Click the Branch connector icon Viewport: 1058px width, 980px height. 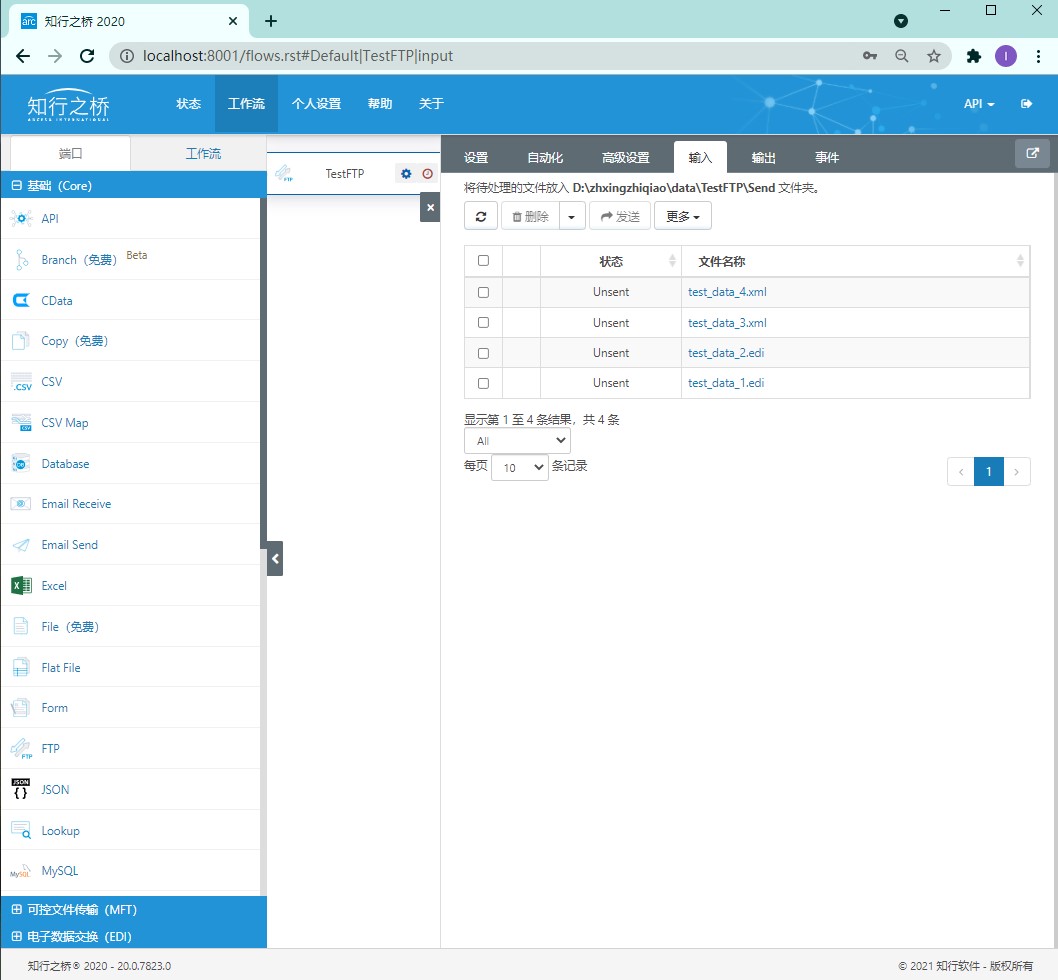(x=21, y=260)
